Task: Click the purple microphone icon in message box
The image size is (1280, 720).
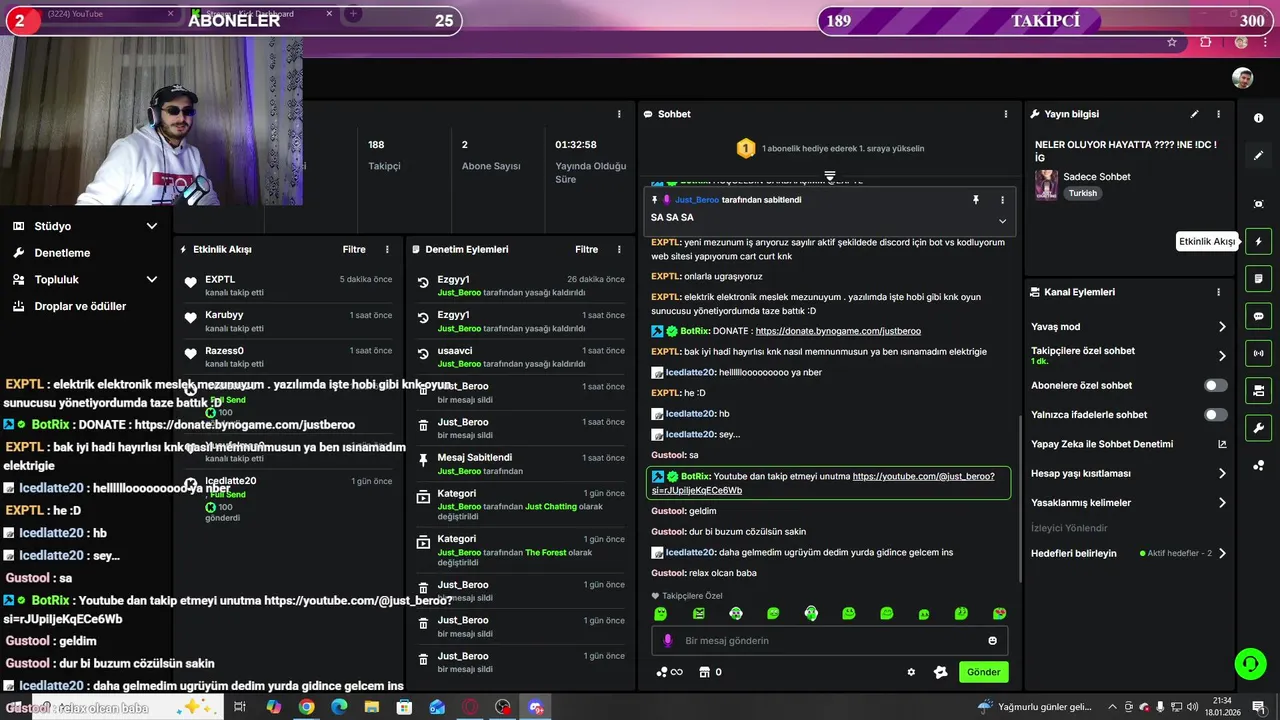Action: coord(668,641)
